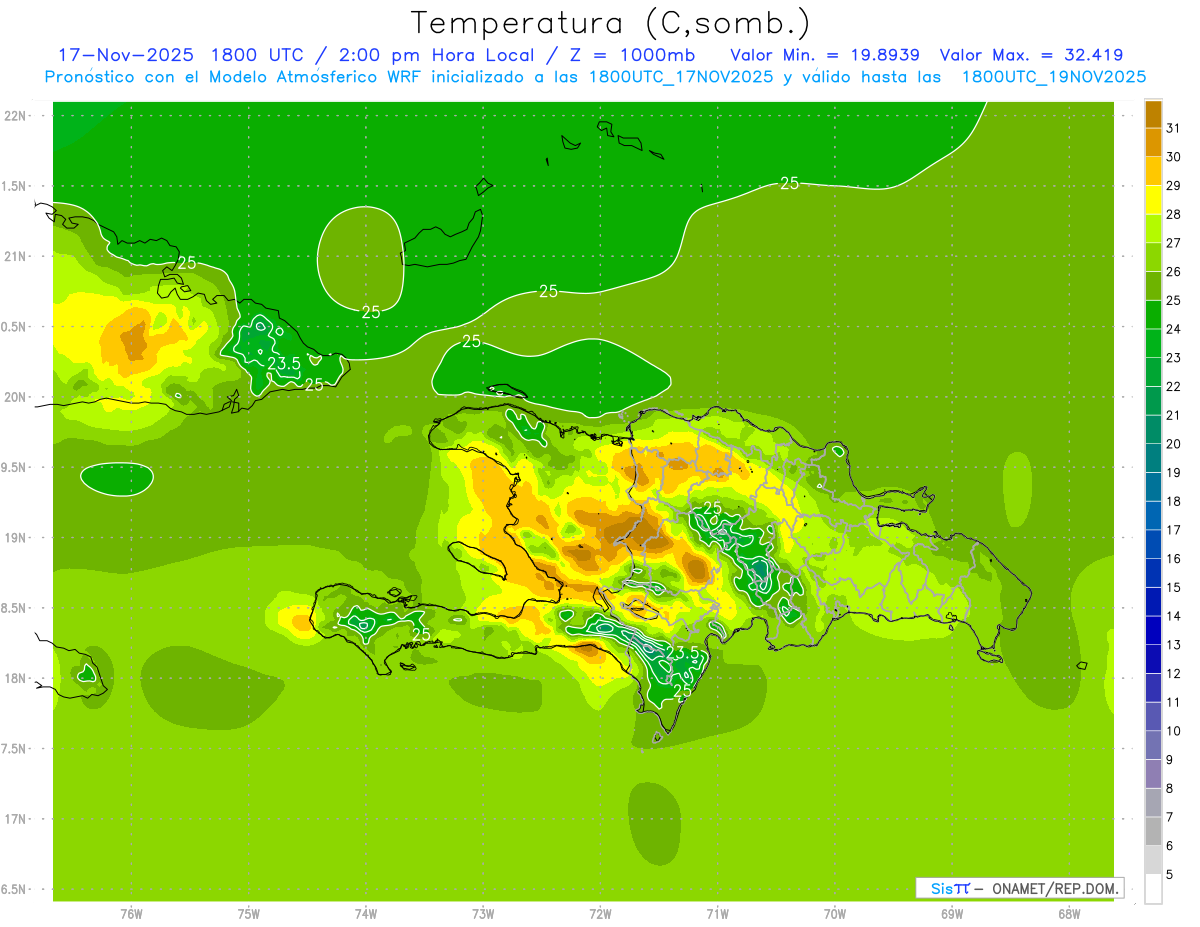Select legend color swatch between 24 and 25

coord(1153,314)
